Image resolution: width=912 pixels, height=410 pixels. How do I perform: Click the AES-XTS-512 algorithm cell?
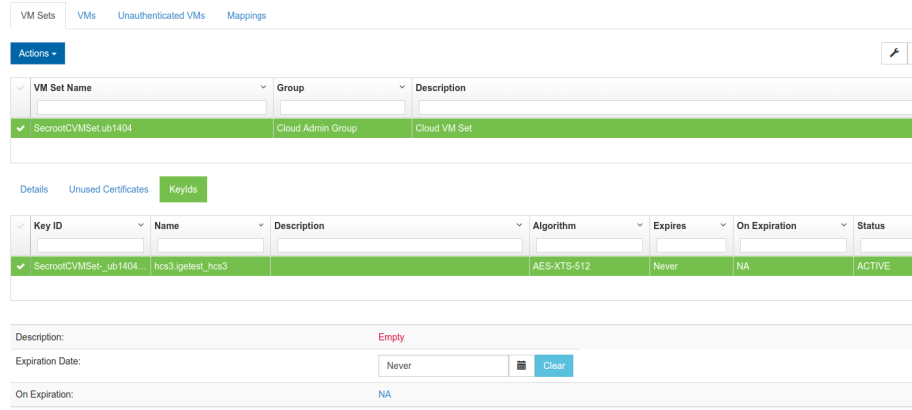click(589, 266)
